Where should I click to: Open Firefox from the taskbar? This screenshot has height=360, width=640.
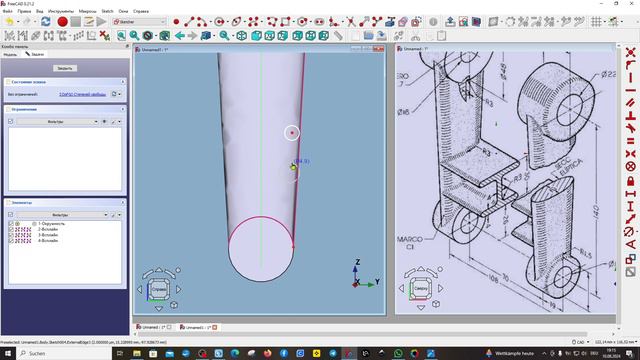point(267,353)
